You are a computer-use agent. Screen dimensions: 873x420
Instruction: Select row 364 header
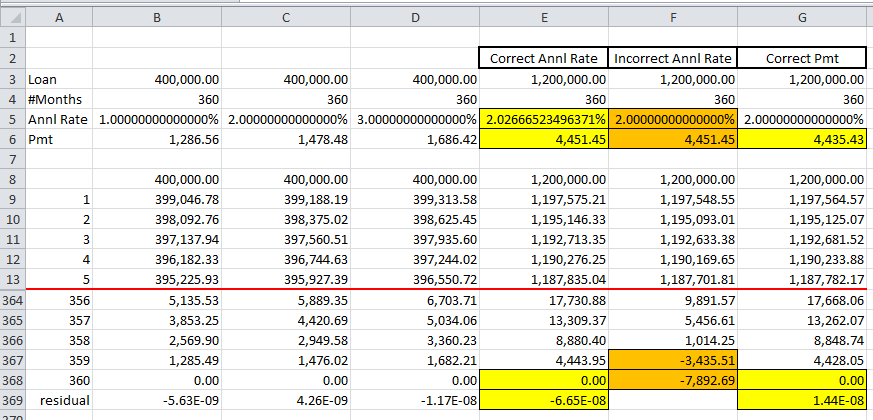[12, 300]
